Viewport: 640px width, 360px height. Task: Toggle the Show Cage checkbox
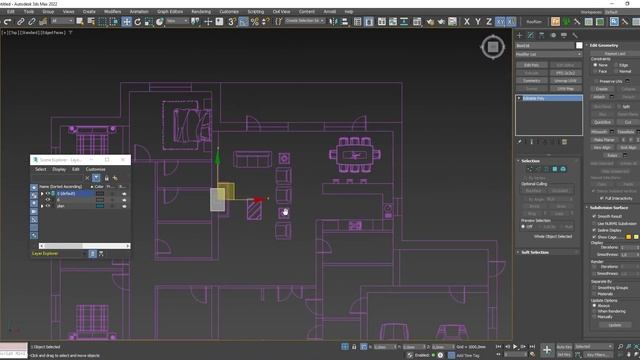point(594,237)
